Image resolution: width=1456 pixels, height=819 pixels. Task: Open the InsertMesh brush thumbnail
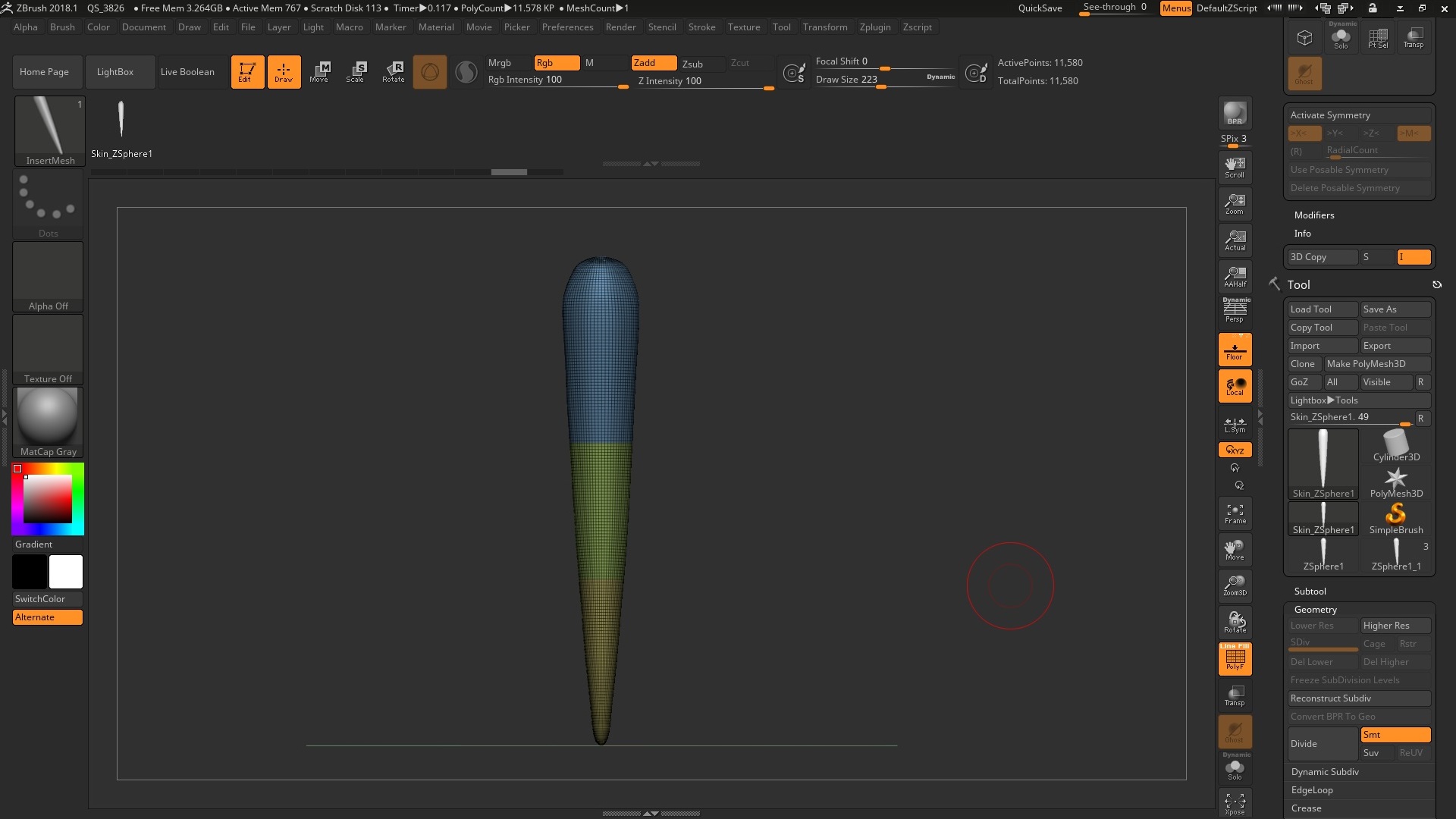tap(50, 130)
